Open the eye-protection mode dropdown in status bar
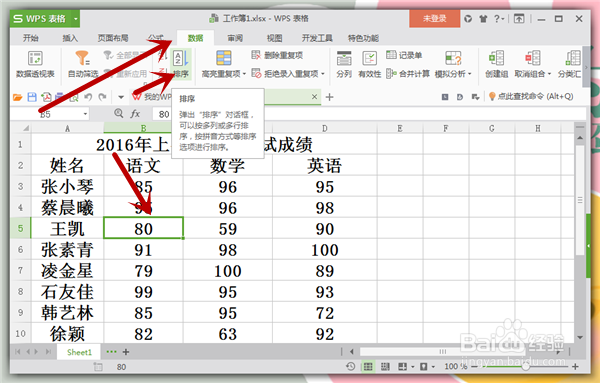 pyautogui.click(x=433, y=367)
